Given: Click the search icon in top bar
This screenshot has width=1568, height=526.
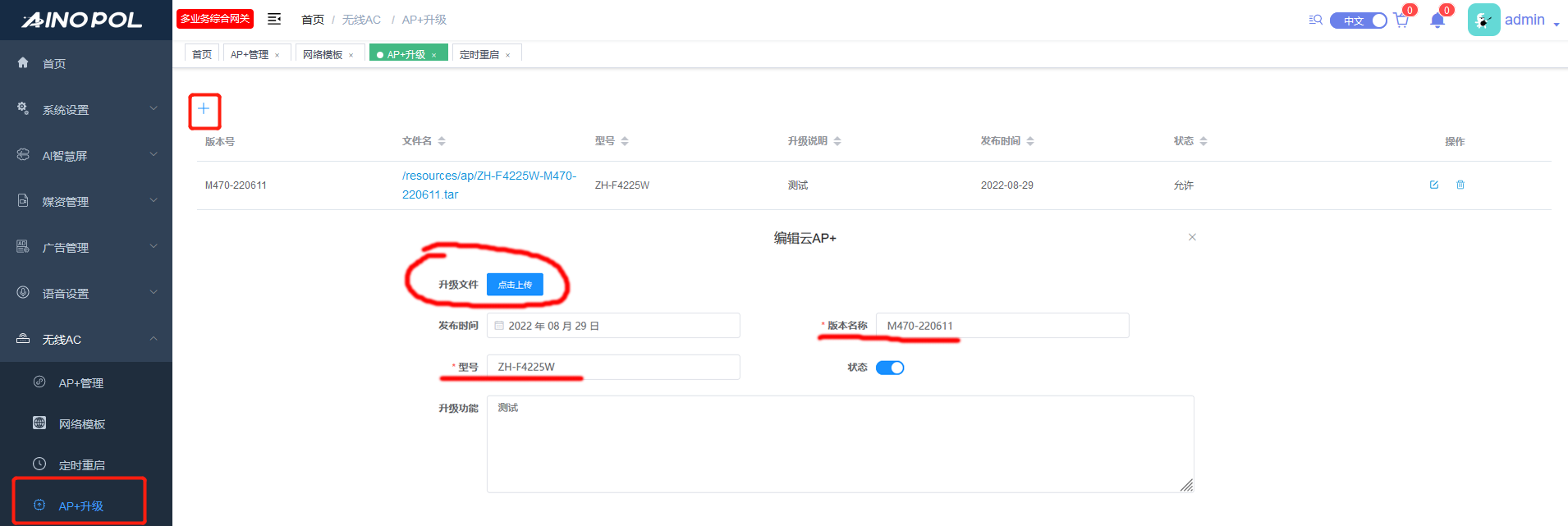Looking at the screenshot, I should (1315, 20).
